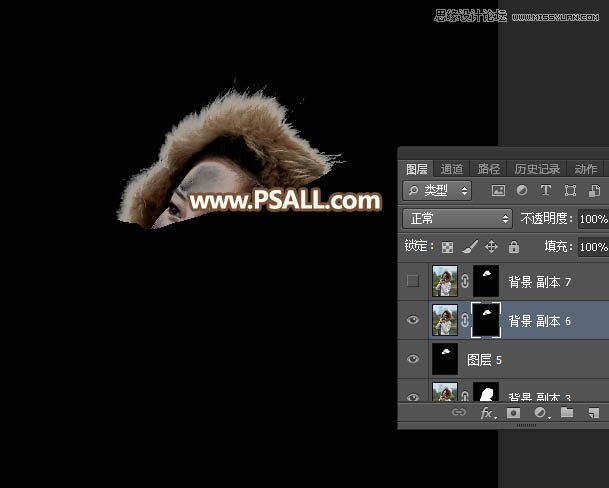Click mask link icon on 背景 副本 7
Image resolution: width=609 pixels, height=488 pixels.
[x=465, y=281]
